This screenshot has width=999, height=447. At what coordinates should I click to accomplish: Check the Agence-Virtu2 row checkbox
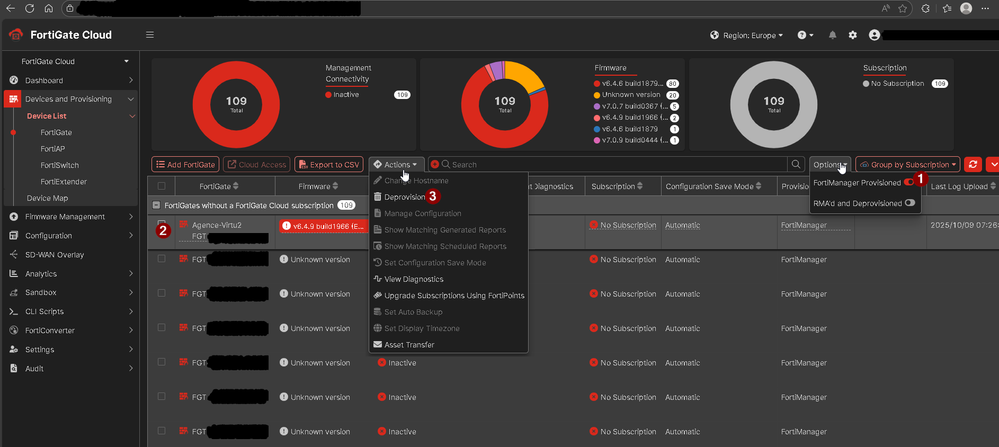(x=161, y=224)
